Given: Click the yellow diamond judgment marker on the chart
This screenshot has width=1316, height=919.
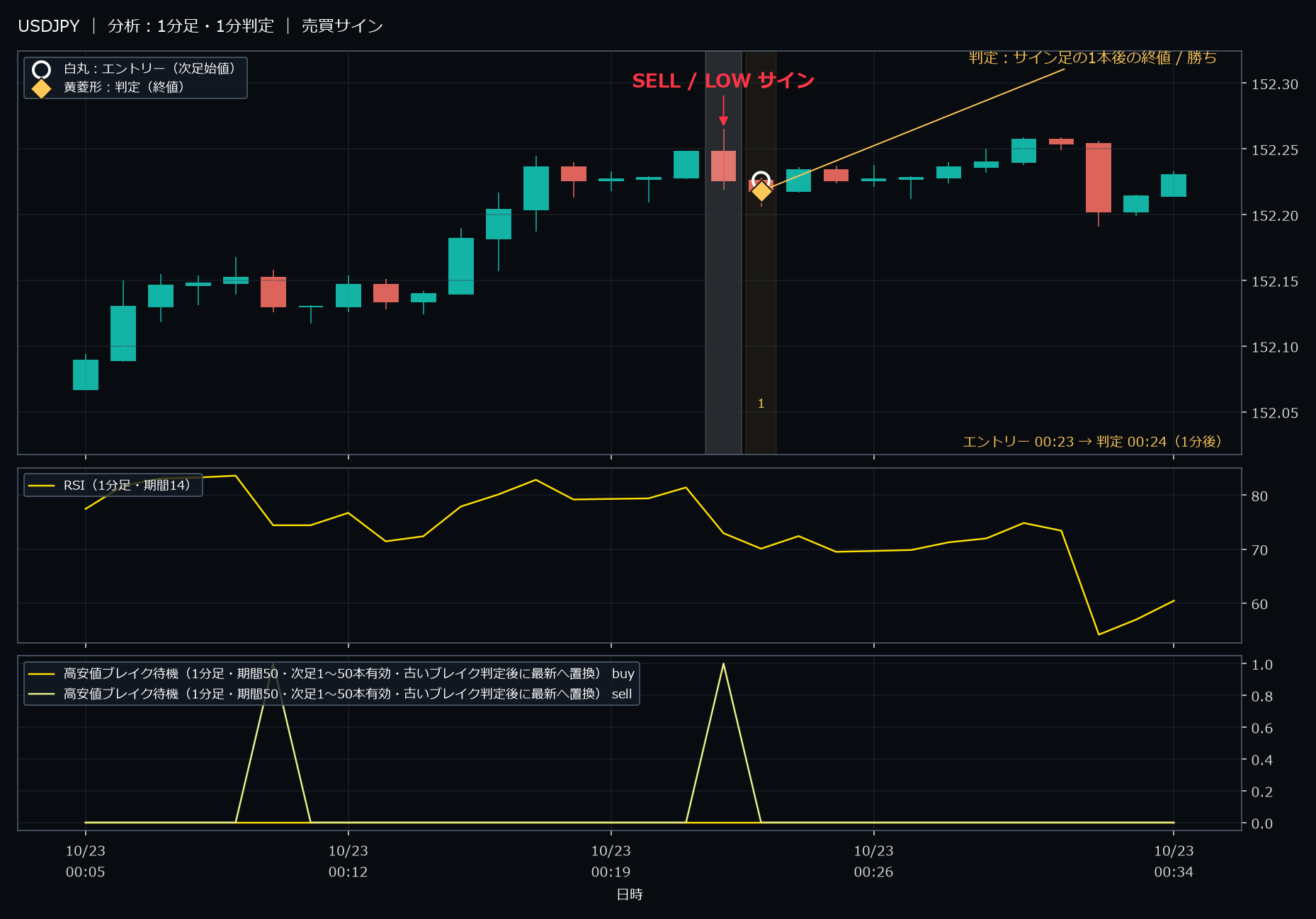Looking at the screenshot, I should pyautogui.click(x=761, y=191).
